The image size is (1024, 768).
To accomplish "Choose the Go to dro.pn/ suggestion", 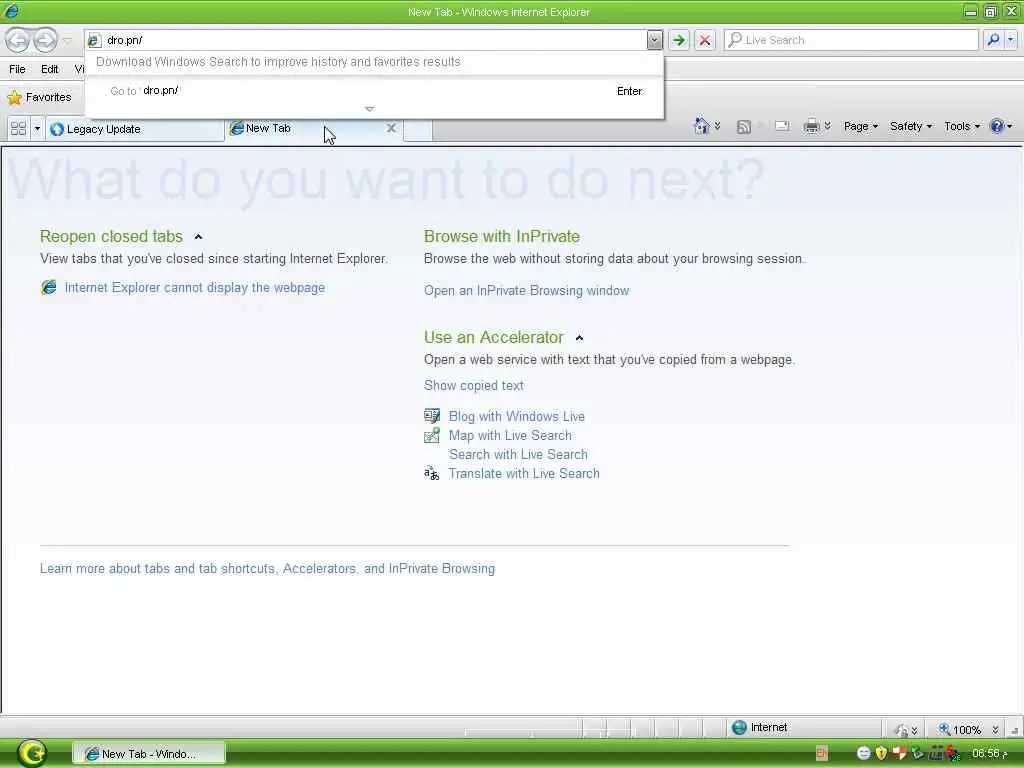I will pyautogui.click(x=375, y=91).
